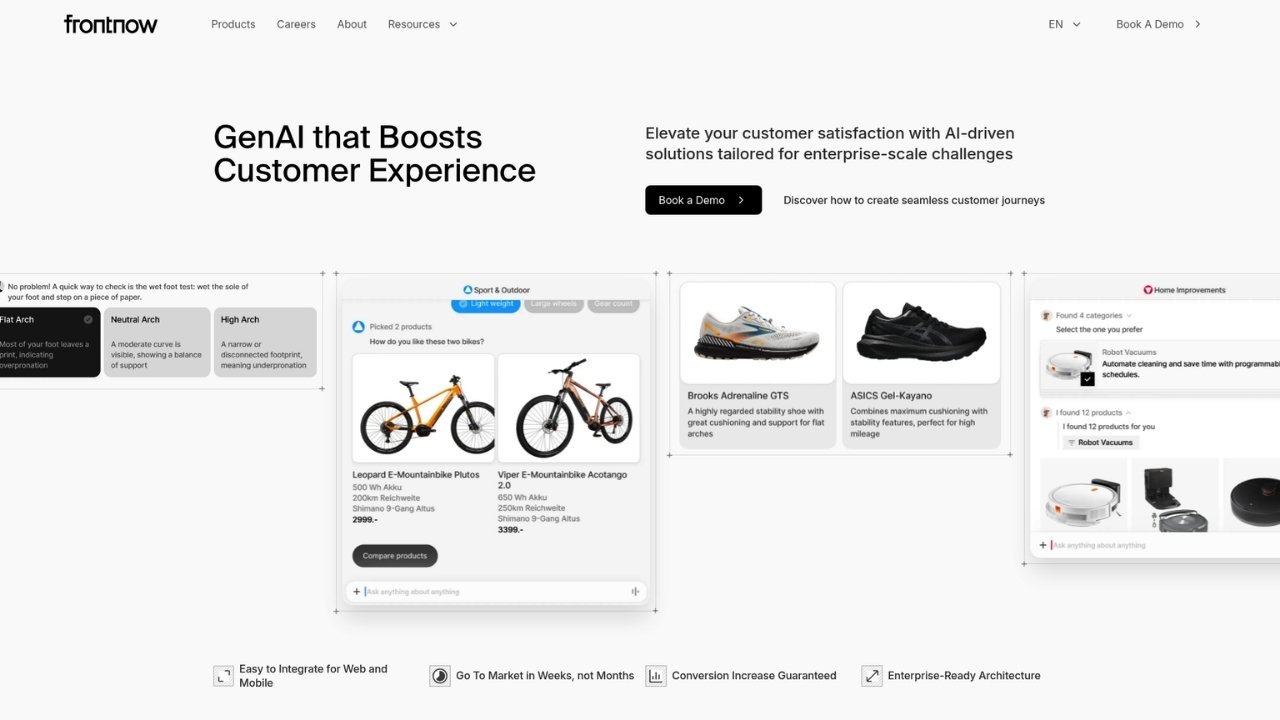This screenshot has width=1280, height=720.
Task: Click the Conversion Increase bar chart icon
Action: tap(656, 676)
